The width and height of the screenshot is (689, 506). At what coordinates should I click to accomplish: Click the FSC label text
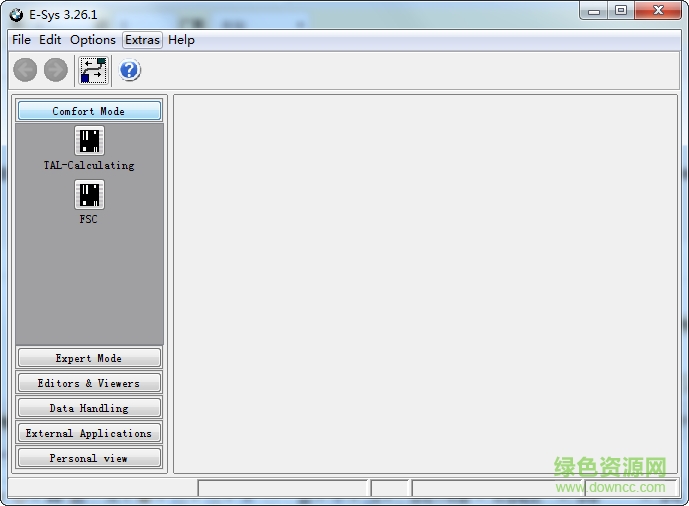(88, 219)
